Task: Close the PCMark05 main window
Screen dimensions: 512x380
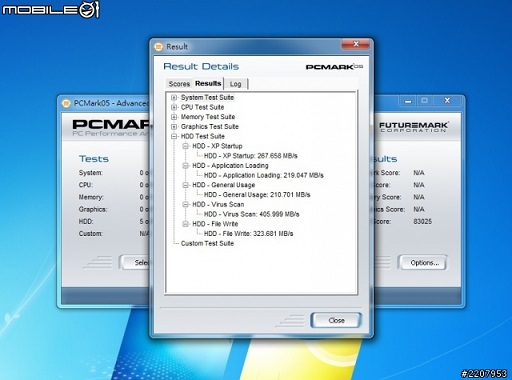Action: click(447, 101)
